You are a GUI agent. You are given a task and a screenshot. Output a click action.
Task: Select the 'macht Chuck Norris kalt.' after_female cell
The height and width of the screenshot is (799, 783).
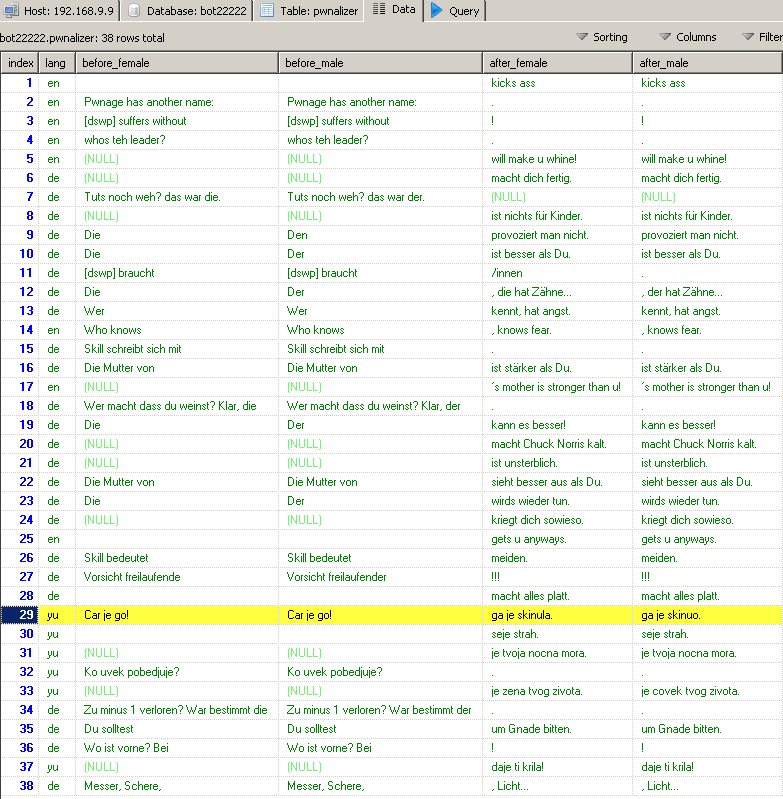548,444
